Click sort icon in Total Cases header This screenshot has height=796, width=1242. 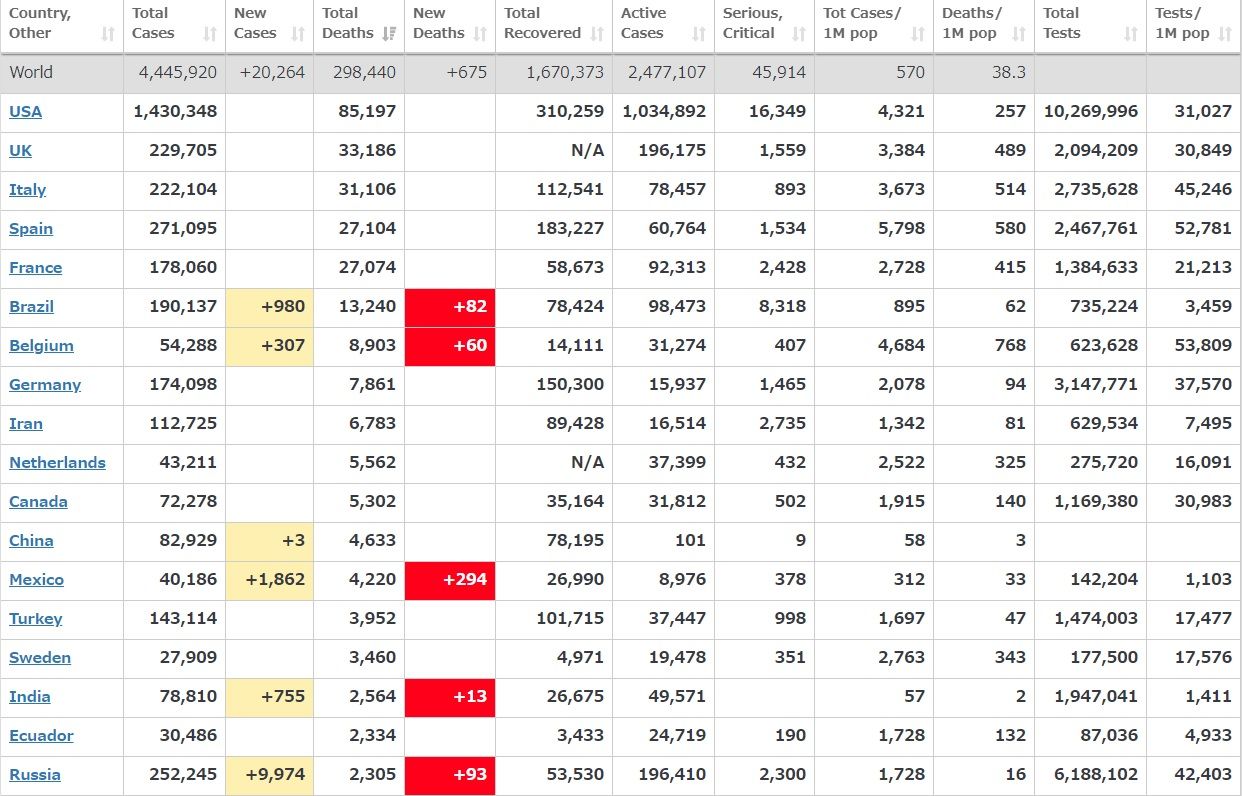210,34
